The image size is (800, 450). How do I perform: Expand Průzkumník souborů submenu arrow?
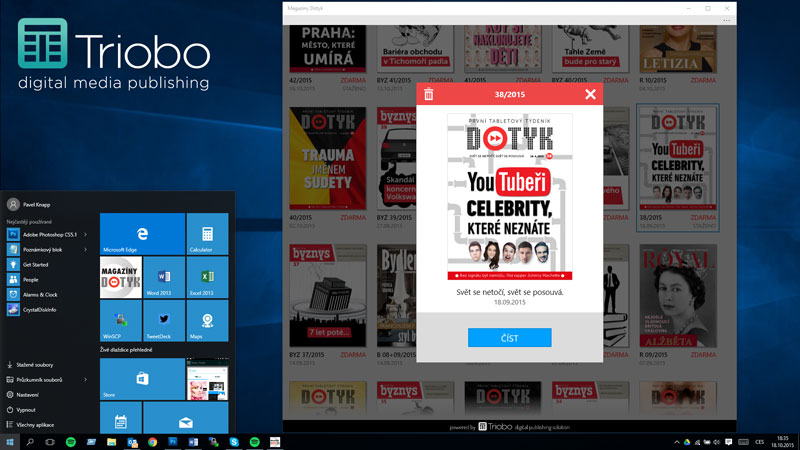(86, 380)
